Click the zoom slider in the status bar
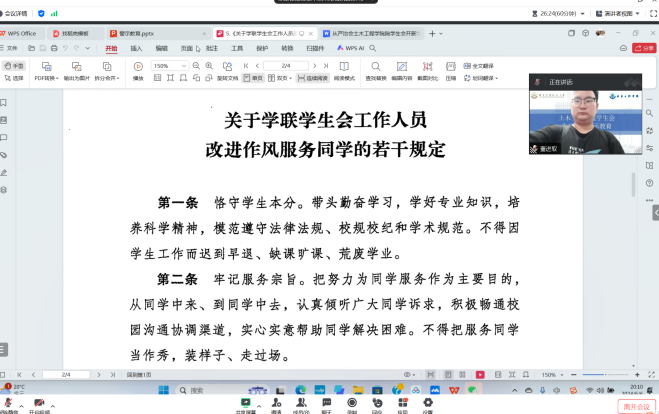Viewport: 659px width, 414px height. 598,374
